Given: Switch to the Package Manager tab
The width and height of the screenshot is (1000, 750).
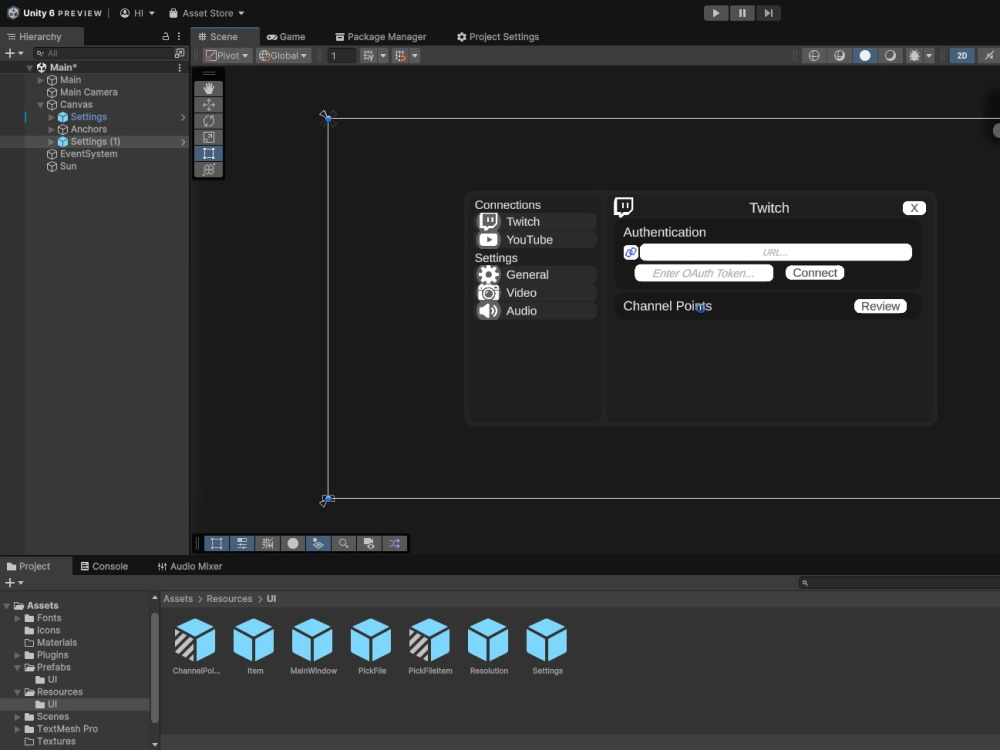Looking at the screenshot, I should pos(381,37).
